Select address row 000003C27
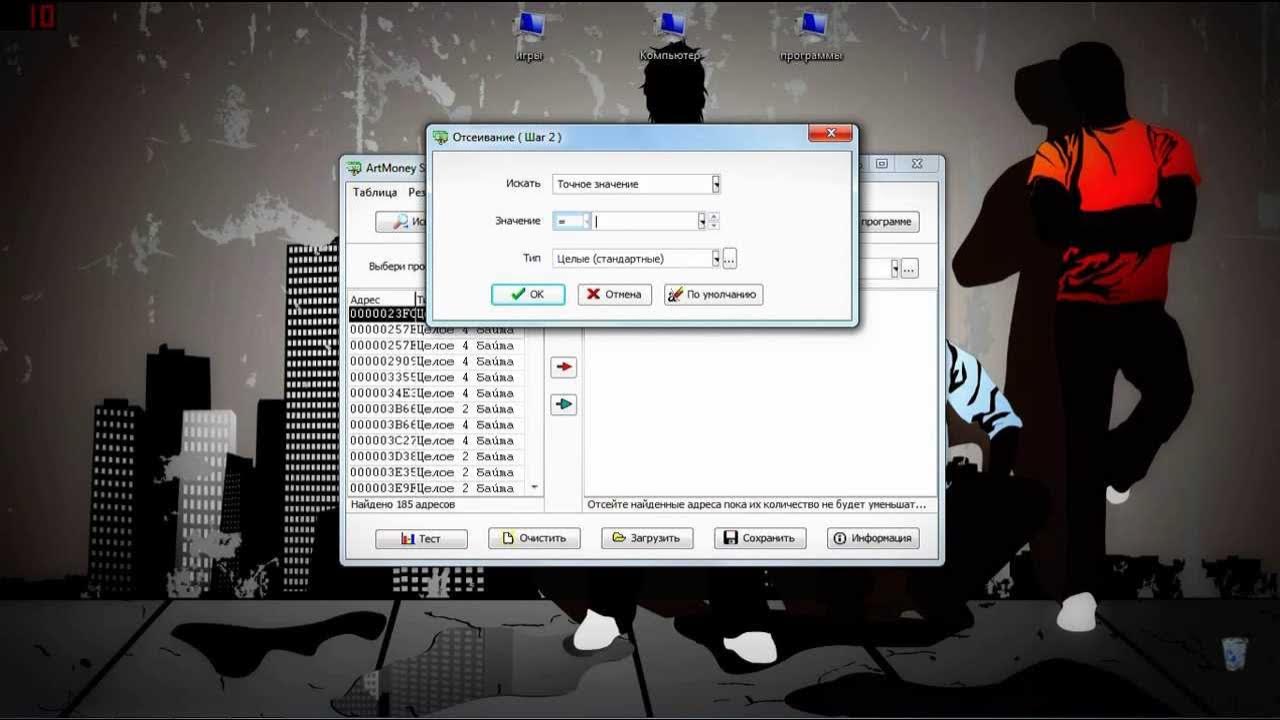Viewport: 1280px width, 720px height. coord(436,440)
